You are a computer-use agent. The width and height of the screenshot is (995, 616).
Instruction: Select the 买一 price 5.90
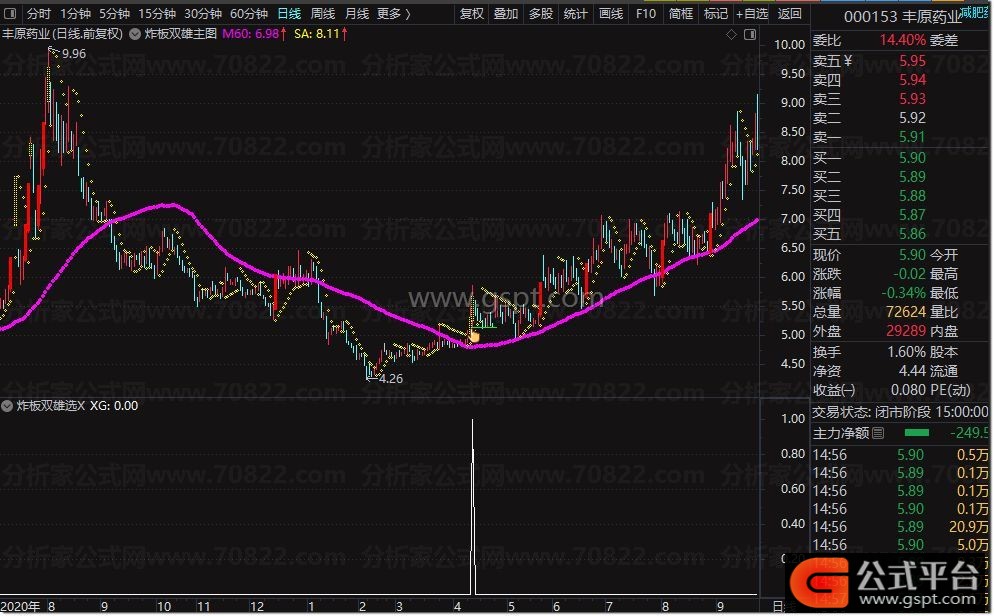coord(913,158)
